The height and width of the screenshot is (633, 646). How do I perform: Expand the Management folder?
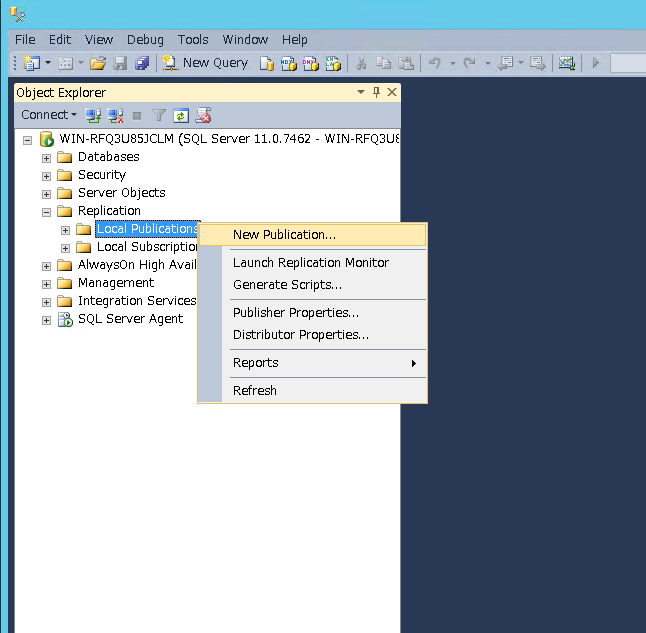point(46,284)
